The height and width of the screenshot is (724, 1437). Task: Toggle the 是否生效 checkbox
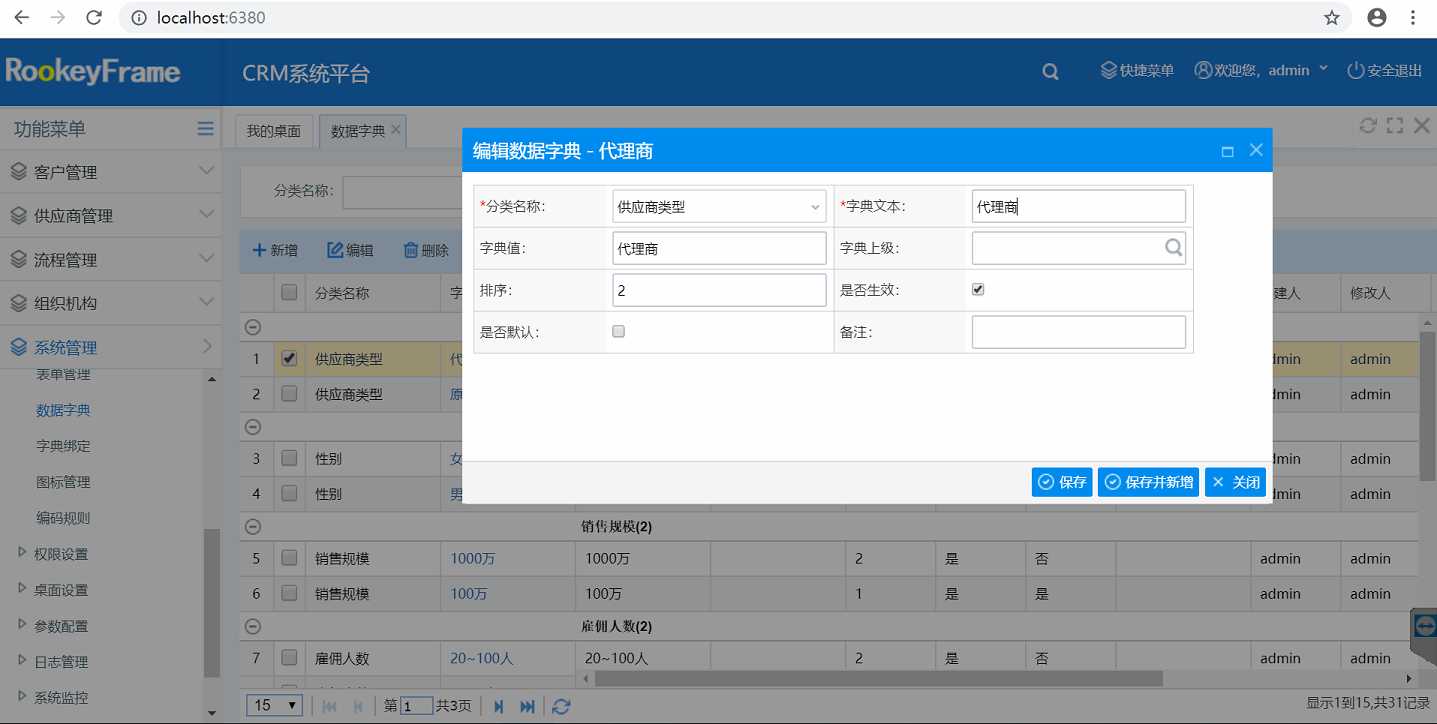tap(978, 289)
